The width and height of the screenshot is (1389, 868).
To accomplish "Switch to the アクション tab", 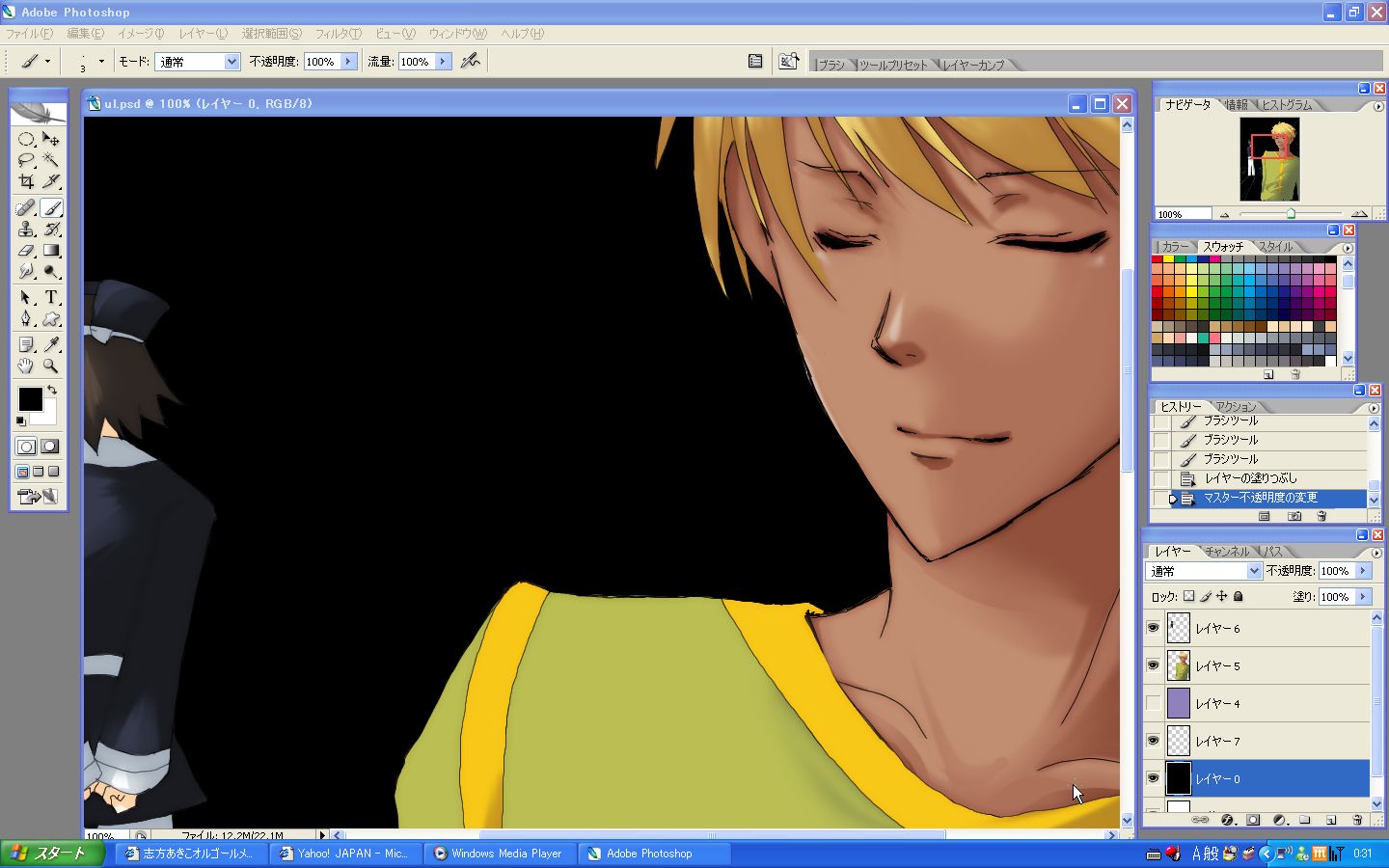I will point(1236,407).
